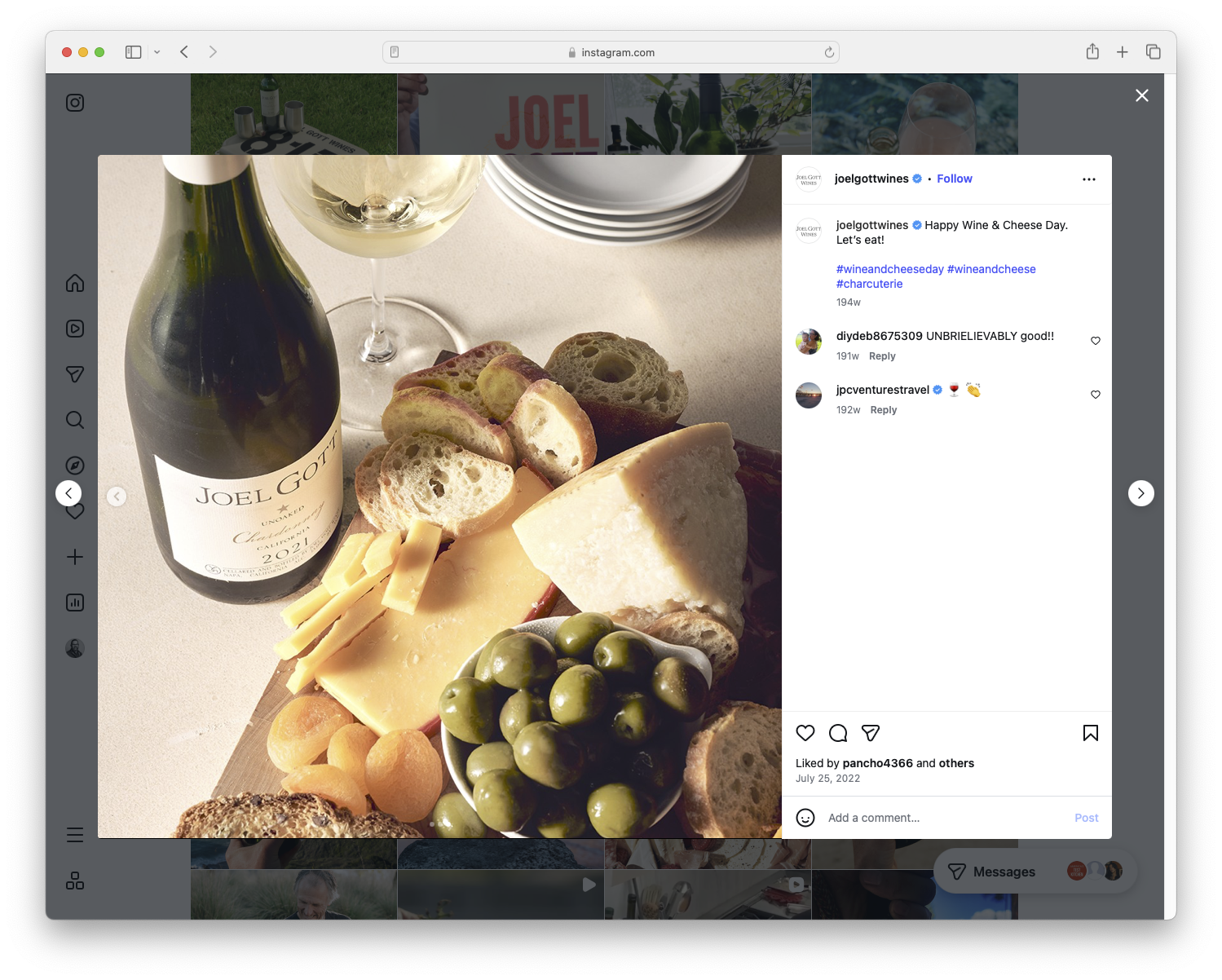Viewport: 1222px width, 980px height.
Task: Open joelgottwines profile from header username
Action: [871, 179]
